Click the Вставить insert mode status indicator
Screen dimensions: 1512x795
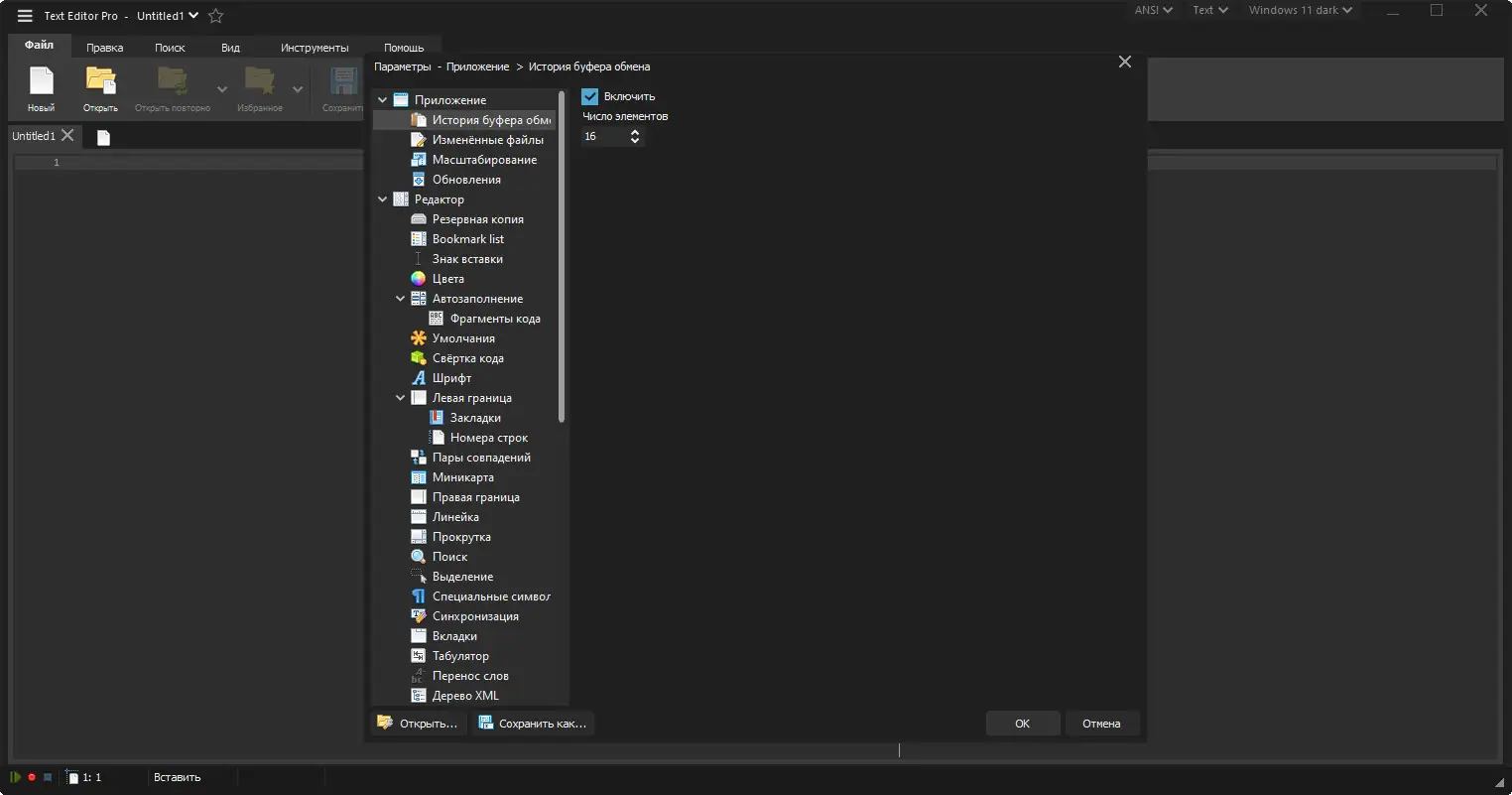pyautogui.click(x=178, y=777)
